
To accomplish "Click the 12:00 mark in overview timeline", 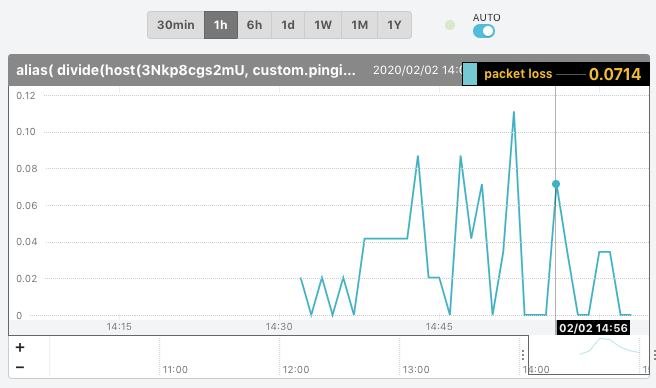I will tap(296, 370).
